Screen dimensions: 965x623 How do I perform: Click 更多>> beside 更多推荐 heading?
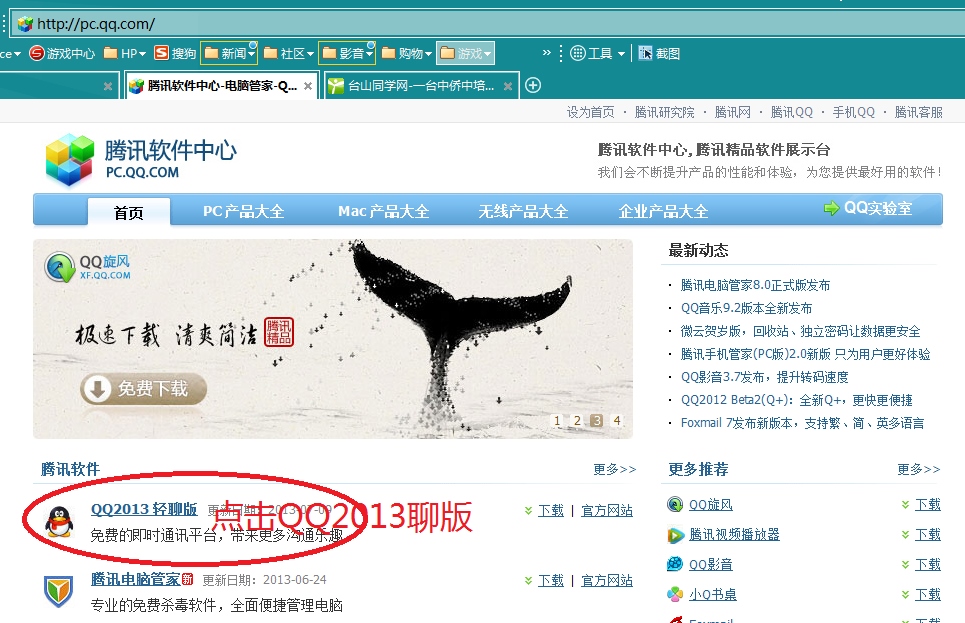click(918, 469)
